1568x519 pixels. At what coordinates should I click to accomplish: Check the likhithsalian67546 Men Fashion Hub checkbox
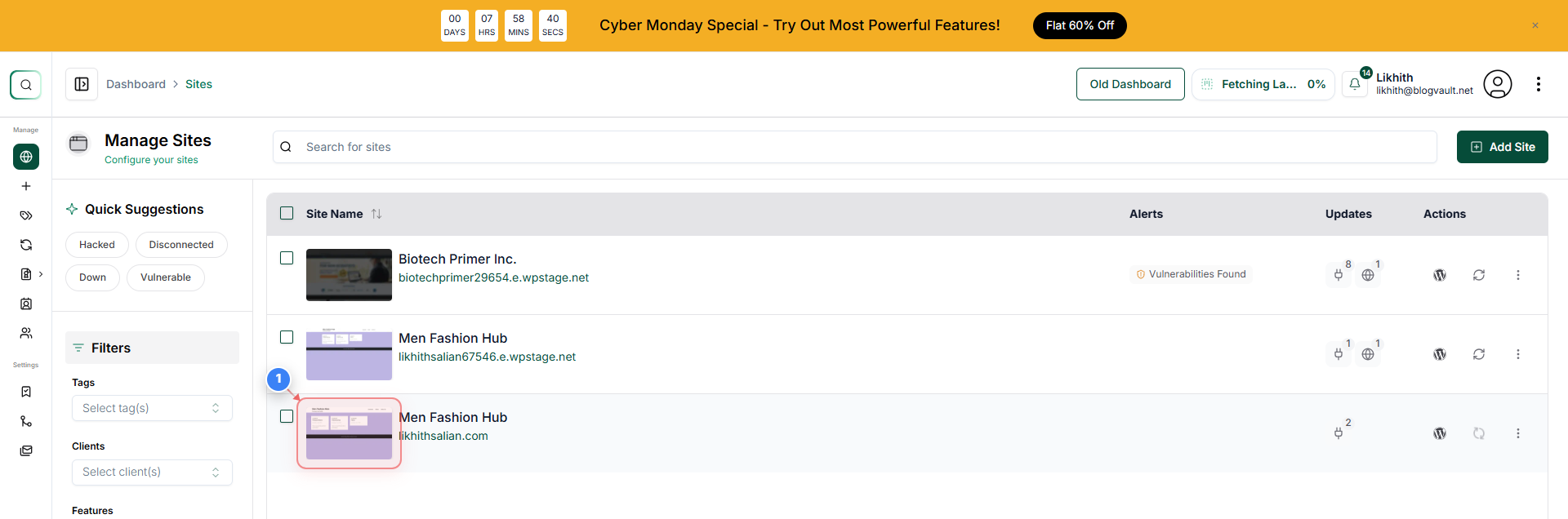(287, 337)
